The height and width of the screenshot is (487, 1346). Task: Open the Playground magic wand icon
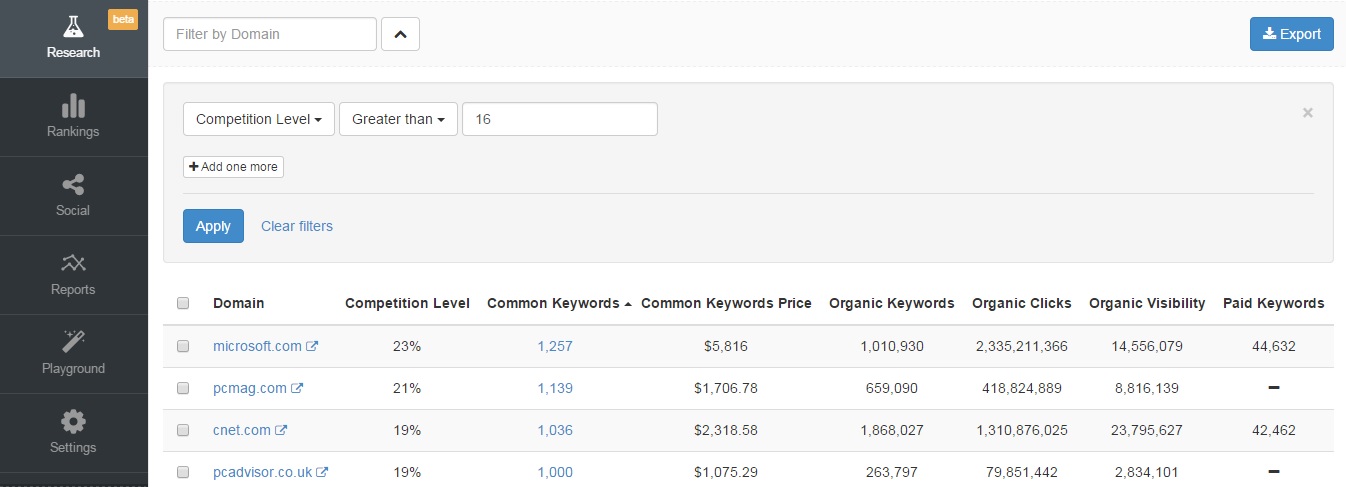(x=73, y=341)
